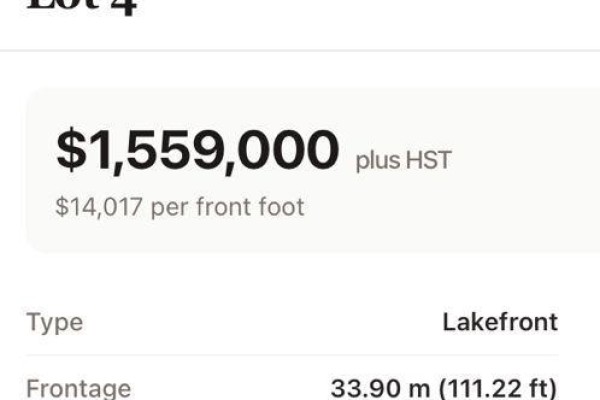Click the 'plus HST' label
The height and width of the screenshot is (400, 600).
[404, 160]
